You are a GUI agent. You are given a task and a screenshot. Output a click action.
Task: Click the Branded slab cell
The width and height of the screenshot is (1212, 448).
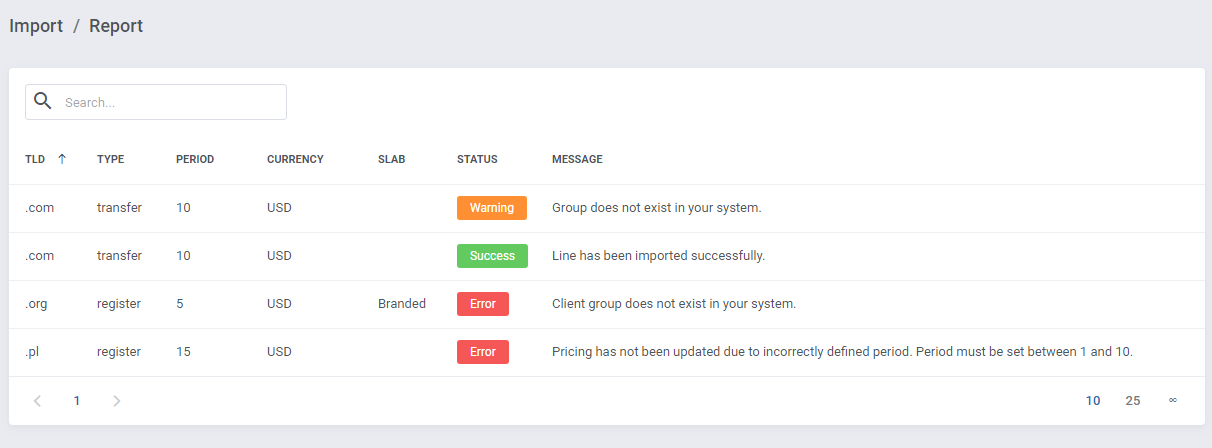click(402, 304)
